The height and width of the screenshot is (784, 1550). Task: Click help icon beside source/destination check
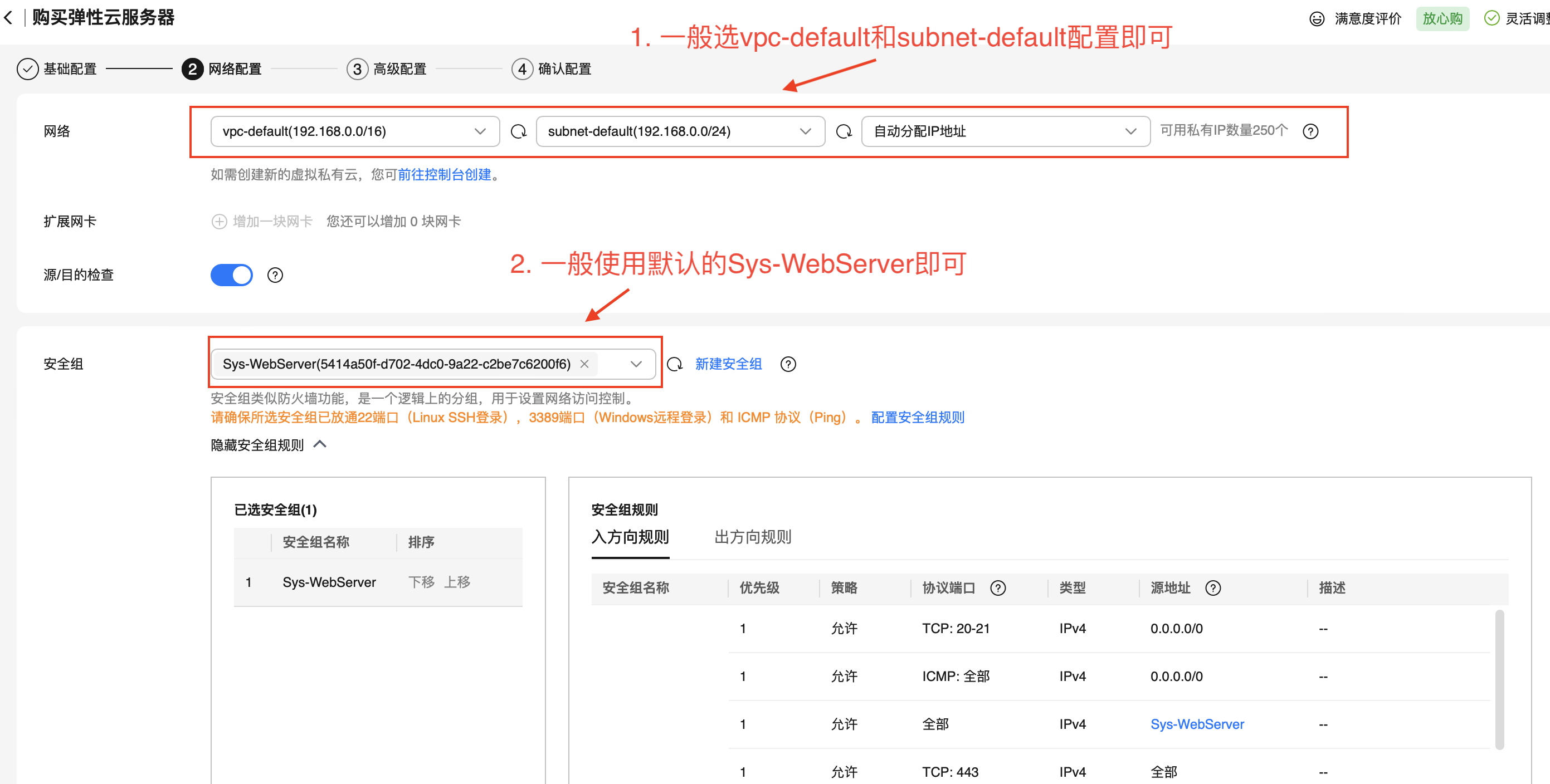275,276
